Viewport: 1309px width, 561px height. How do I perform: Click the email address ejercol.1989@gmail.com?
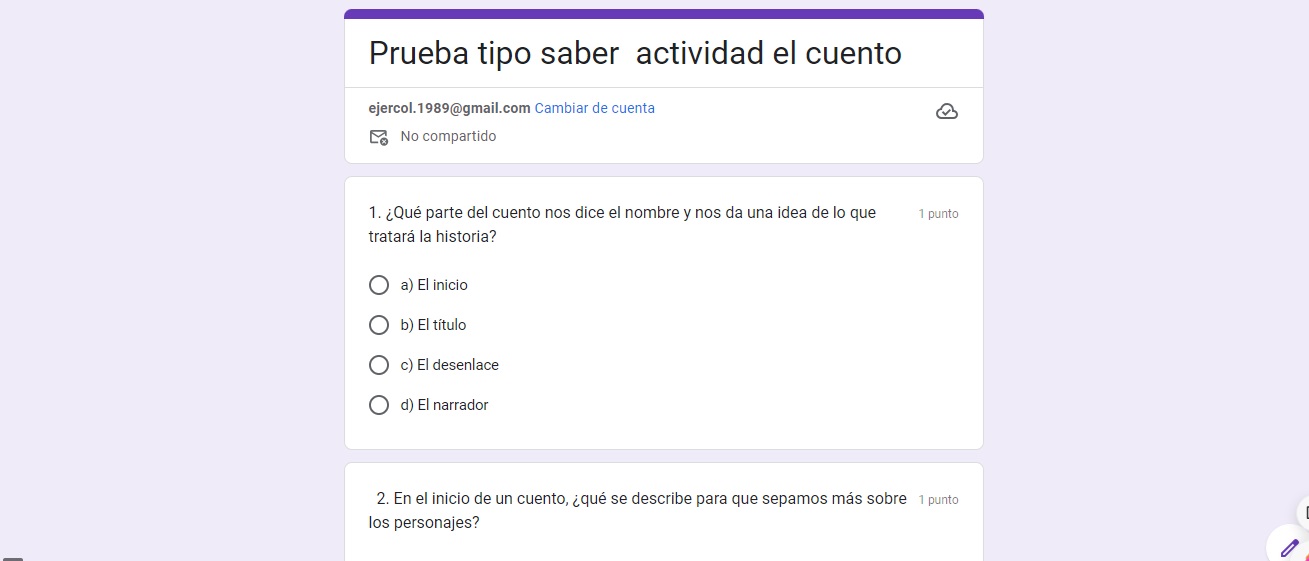[450, 108]
